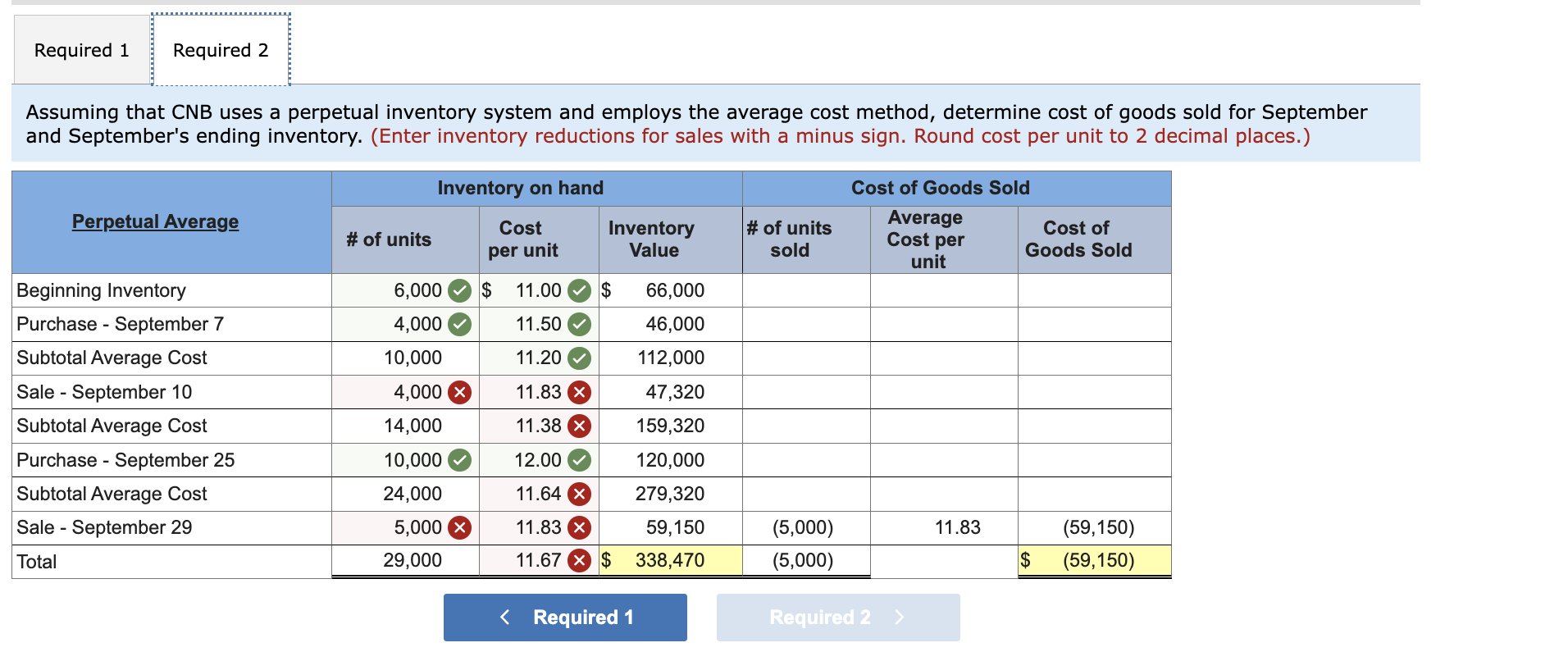The height and width of the screenshot is (661, 1568).
Task: Switch to the Required 1 tab
Action: point(82,50)
